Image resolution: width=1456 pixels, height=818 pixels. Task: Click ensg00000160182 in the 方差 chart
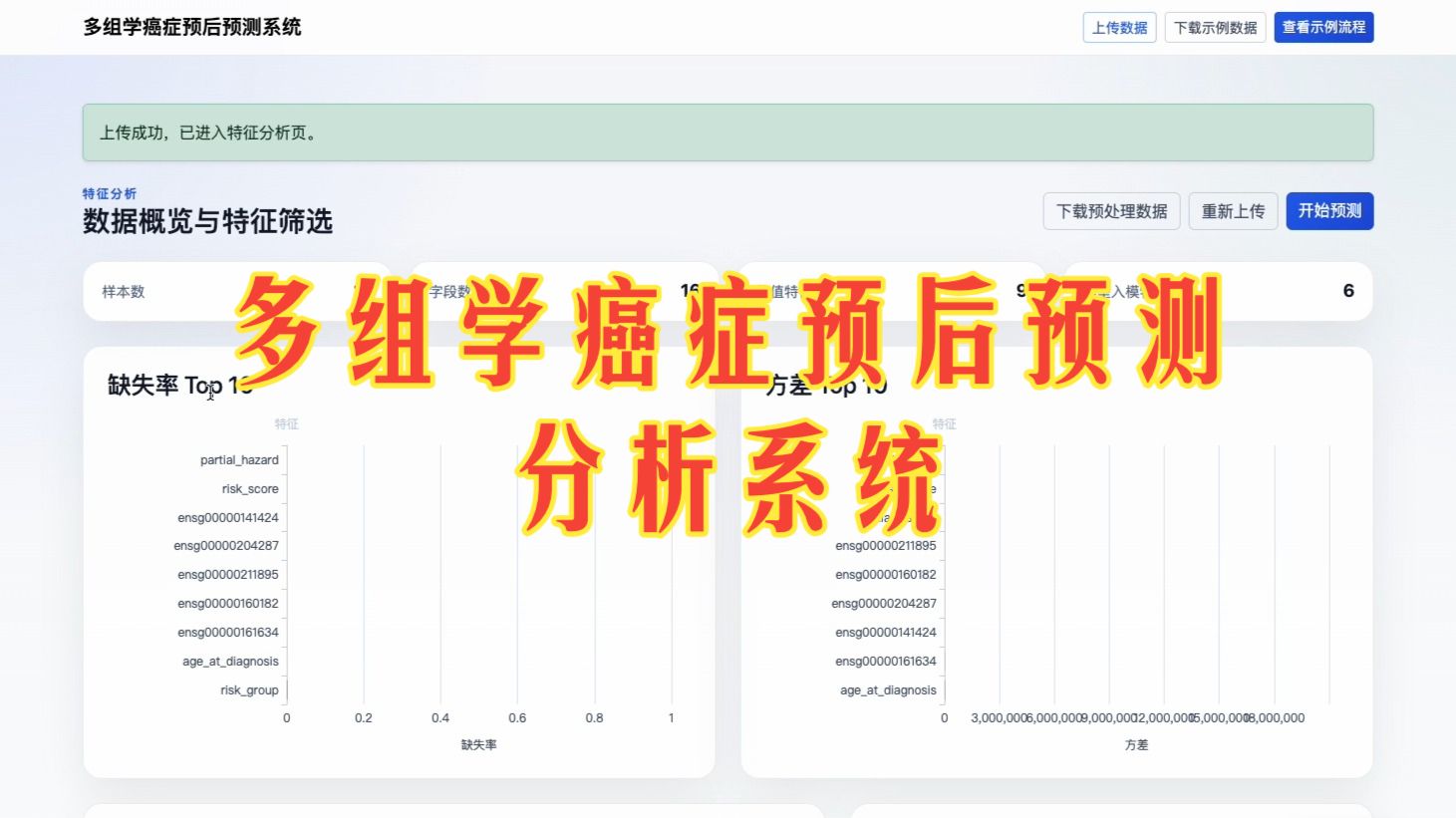[x=886, y=575]
